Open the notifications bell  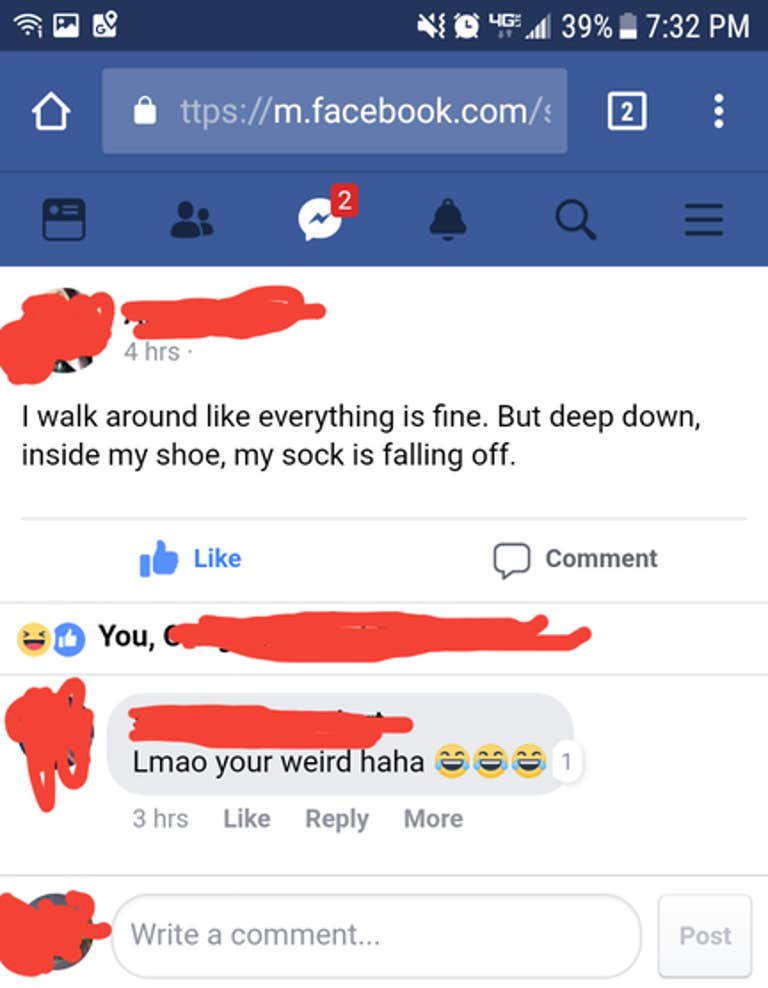click(x=448, y=219)
